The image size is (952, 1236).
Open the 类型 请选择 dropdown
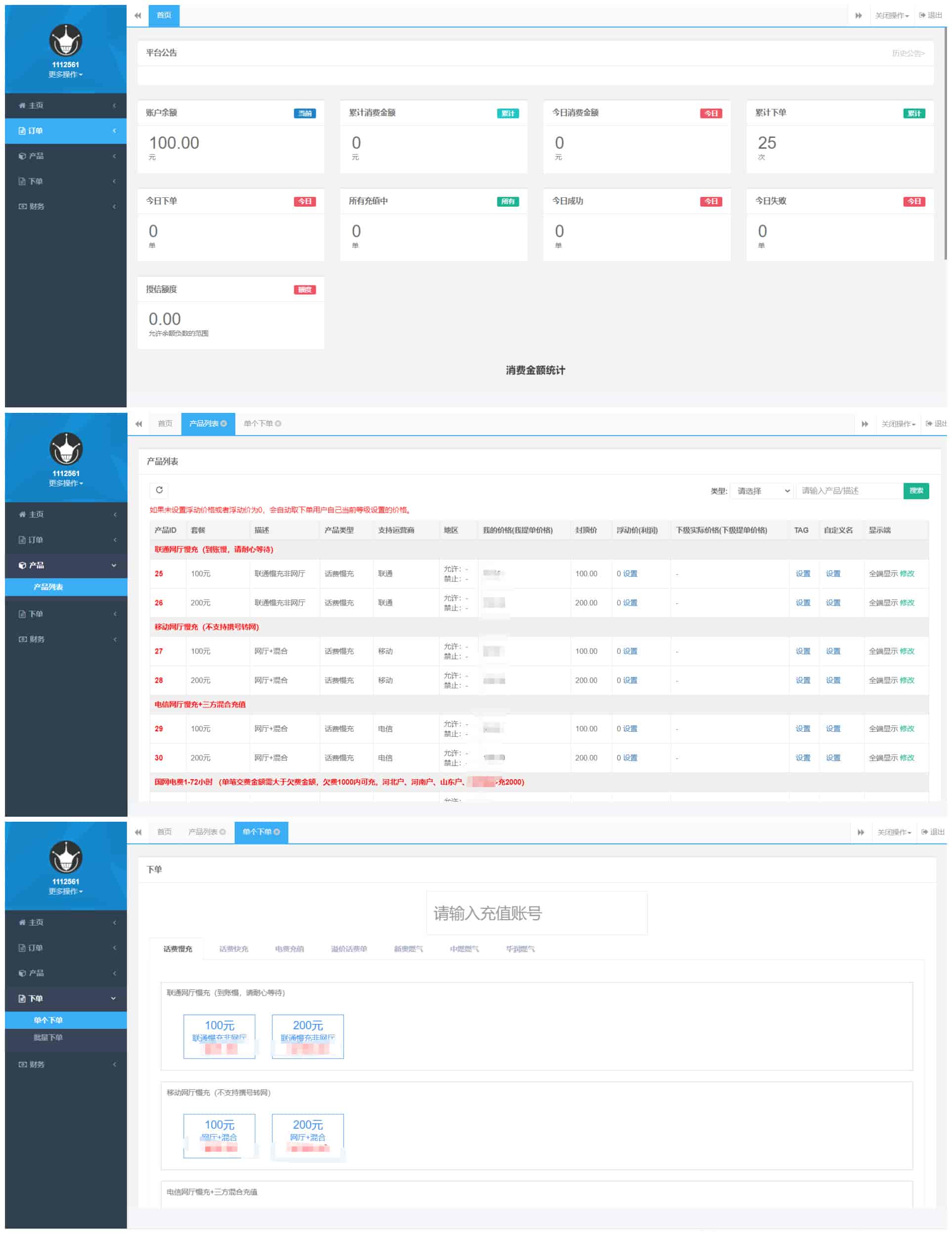pos(761,490)
